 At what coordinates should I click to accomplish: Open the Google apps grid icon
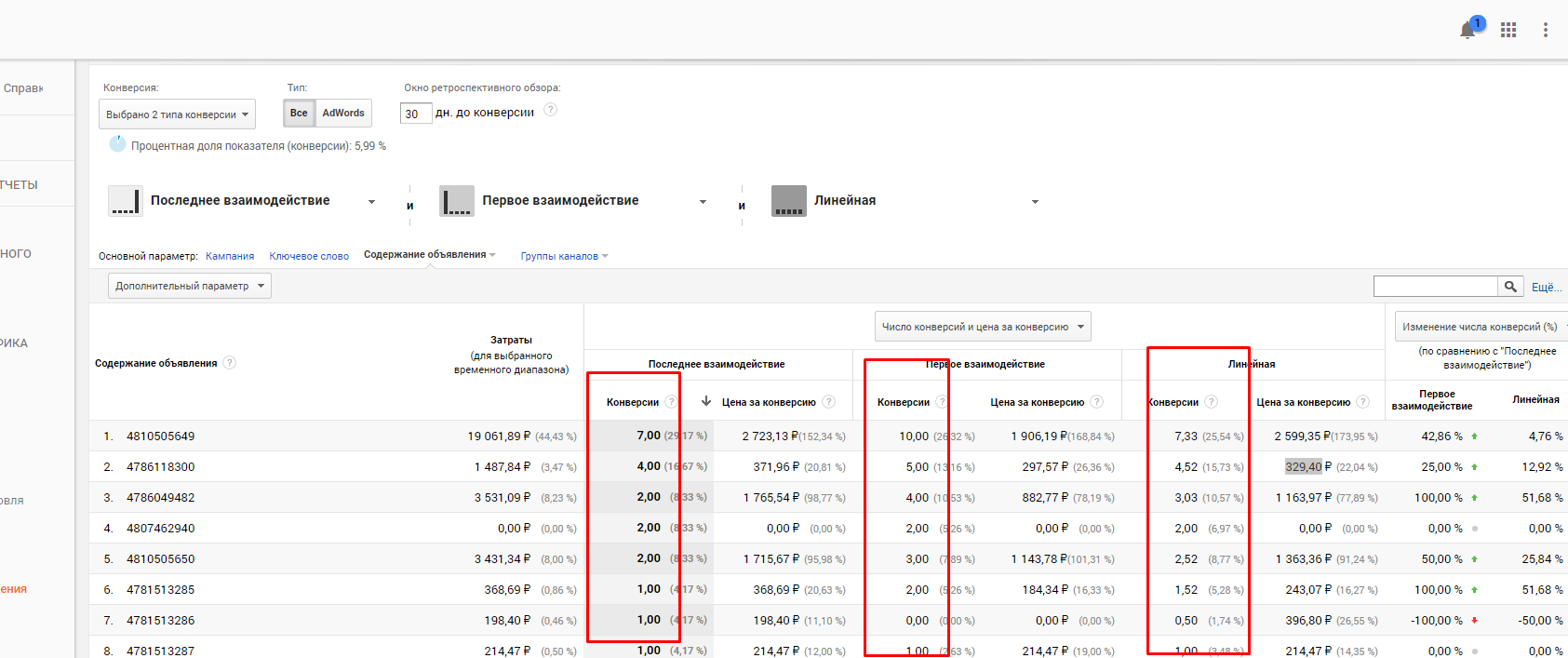pyautogui.click(x=1508, y=30)
